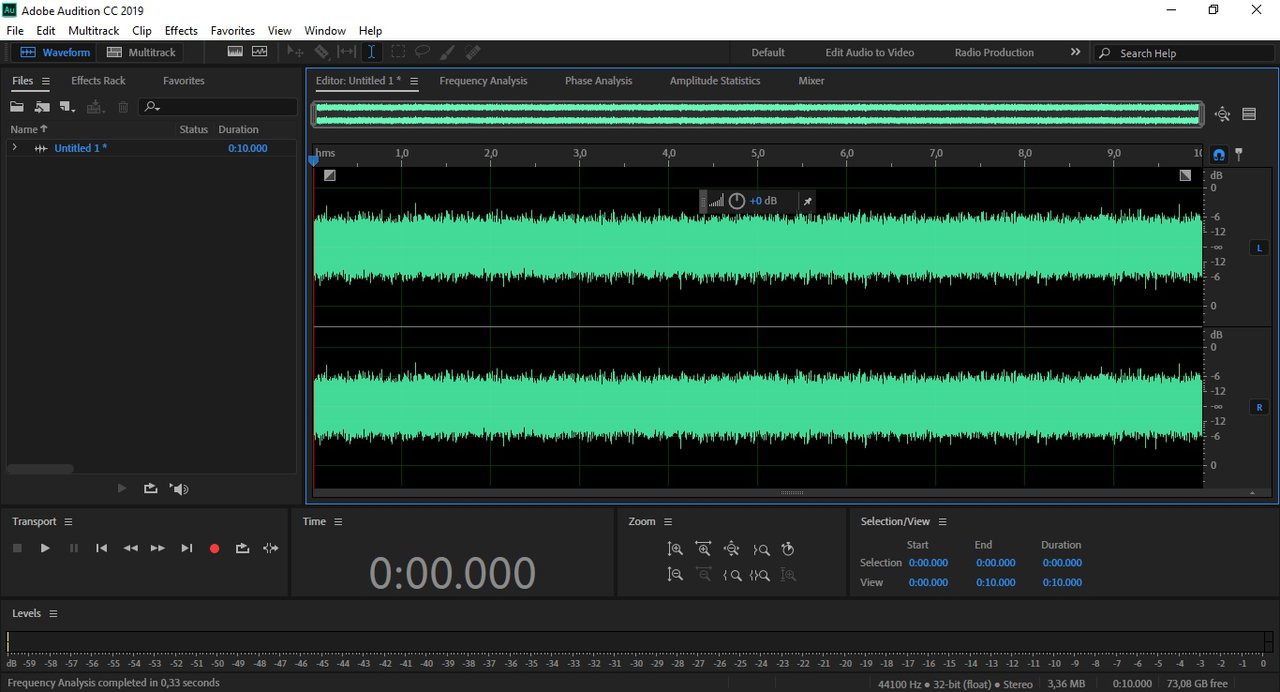Show the Spectral Frequency Display
Image resolution: width=1280 pixels, height=692 pixels.
(235, 52)
